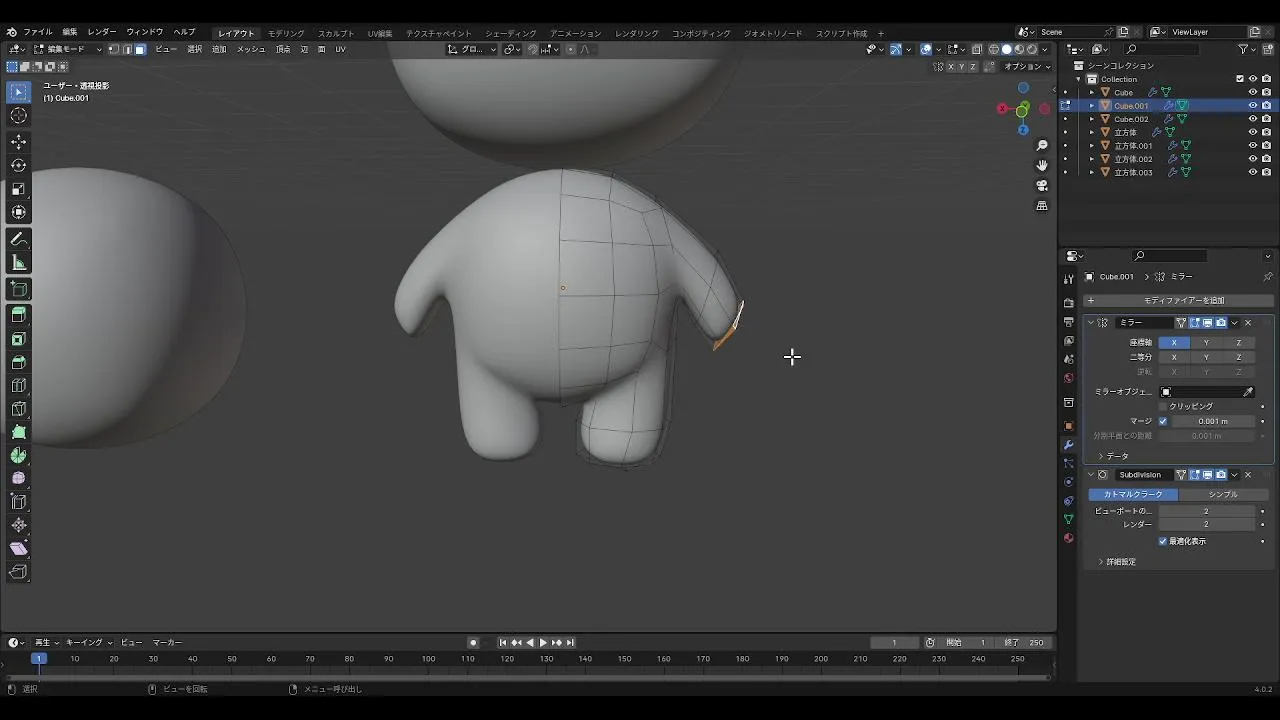This screenshot has height=720, width=1280.
Task: Open the オプション dropdown in viewport
Action: [x=1027, y=66]
